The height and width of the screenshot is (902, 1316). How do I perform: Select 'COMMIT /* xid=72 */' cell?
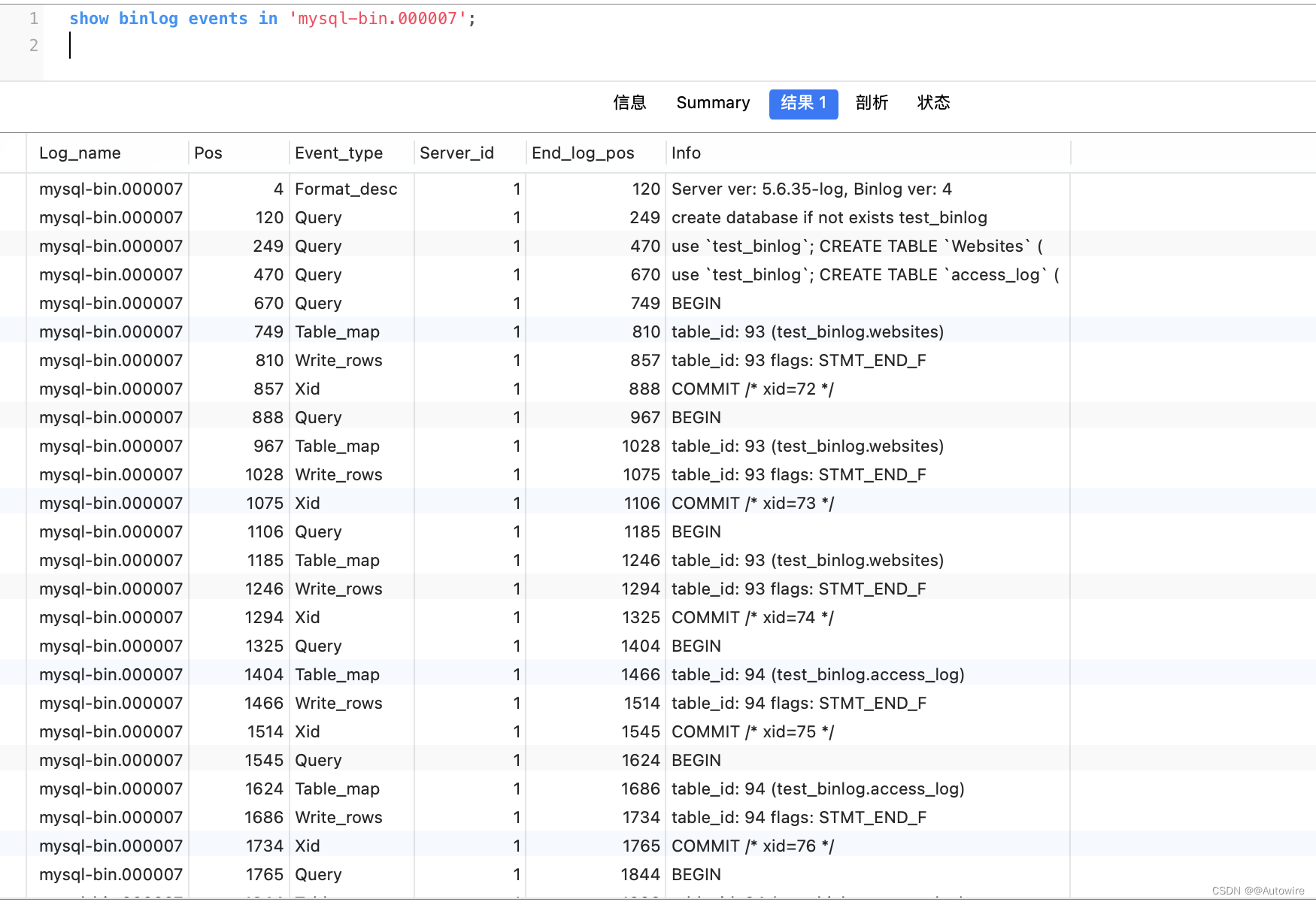click(868, 389)
